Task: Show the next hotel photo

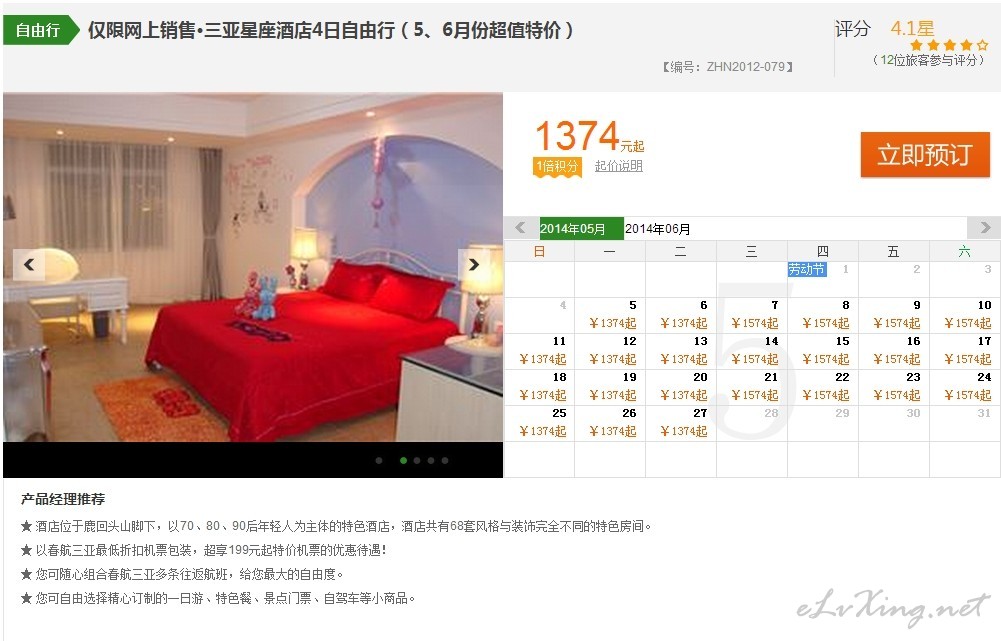Action: click(474, 264)
